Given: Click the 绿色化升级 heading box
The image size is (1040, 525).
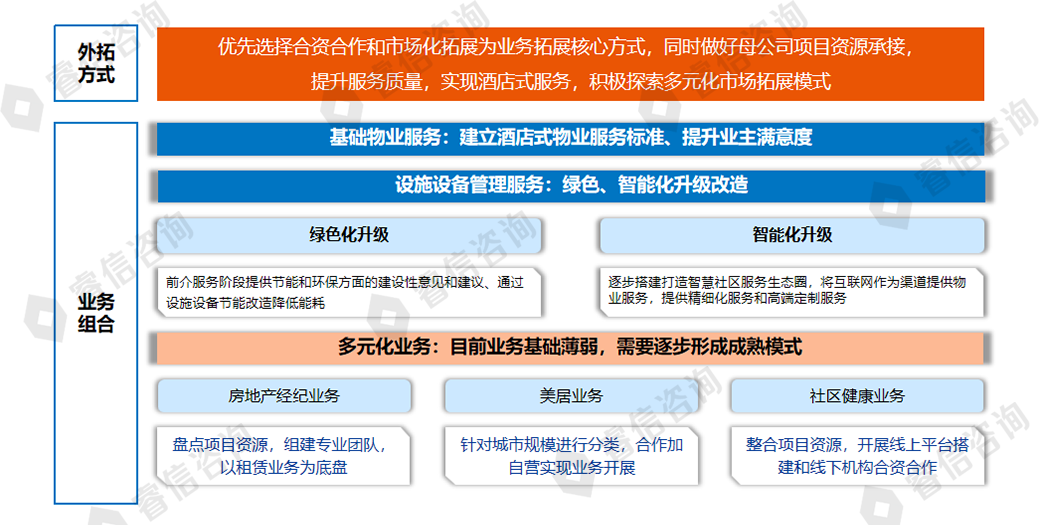Looking at the screenshot, I should tap(348, 236).
